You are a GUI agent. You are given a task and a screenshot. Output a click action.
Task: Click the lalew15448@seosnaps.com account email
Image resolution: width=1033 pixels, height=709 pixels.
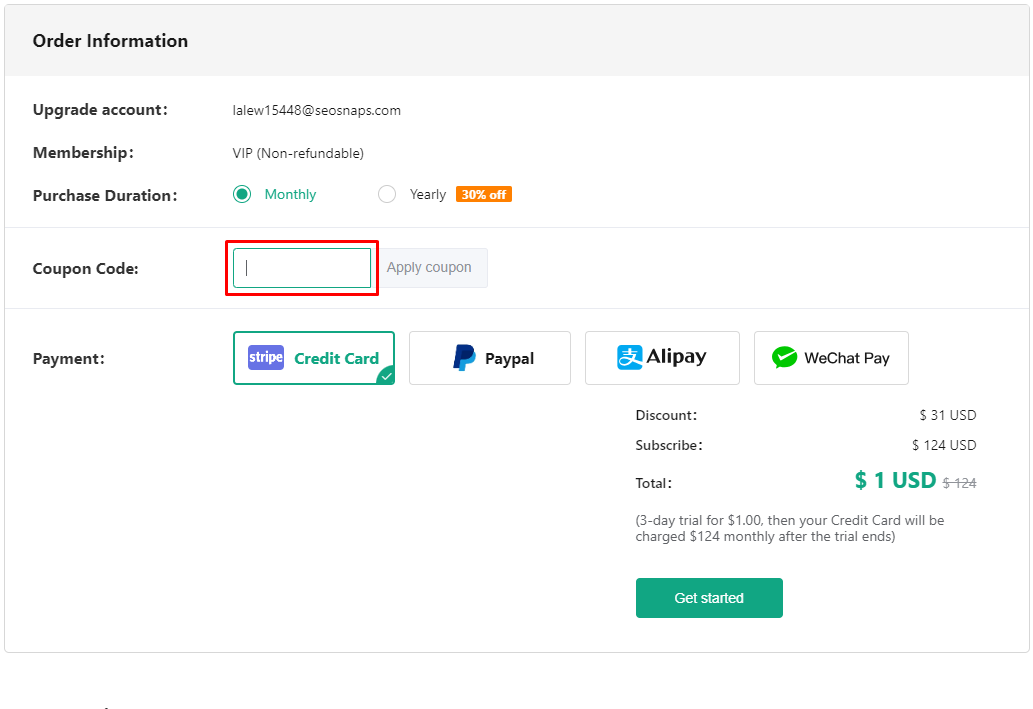click(316, 110)
